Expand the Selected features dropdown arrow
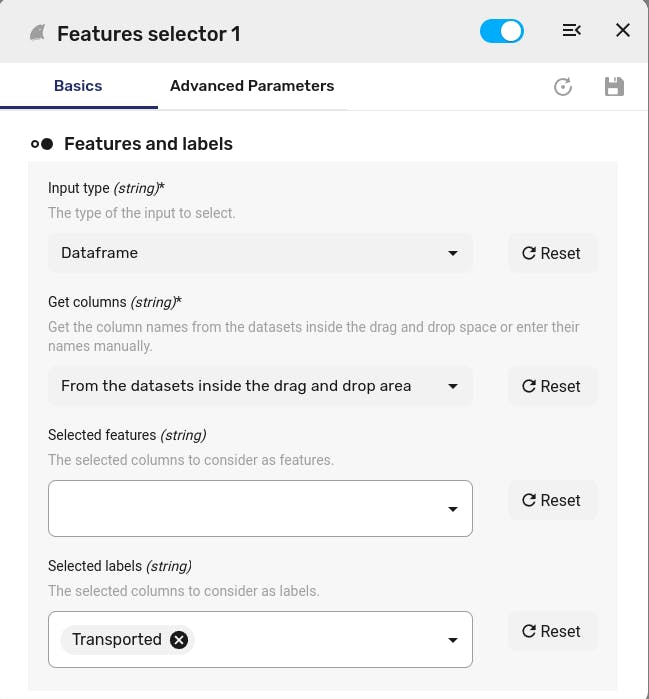The image size is (649, 699). pyautogui.click(x=453, y=509)
